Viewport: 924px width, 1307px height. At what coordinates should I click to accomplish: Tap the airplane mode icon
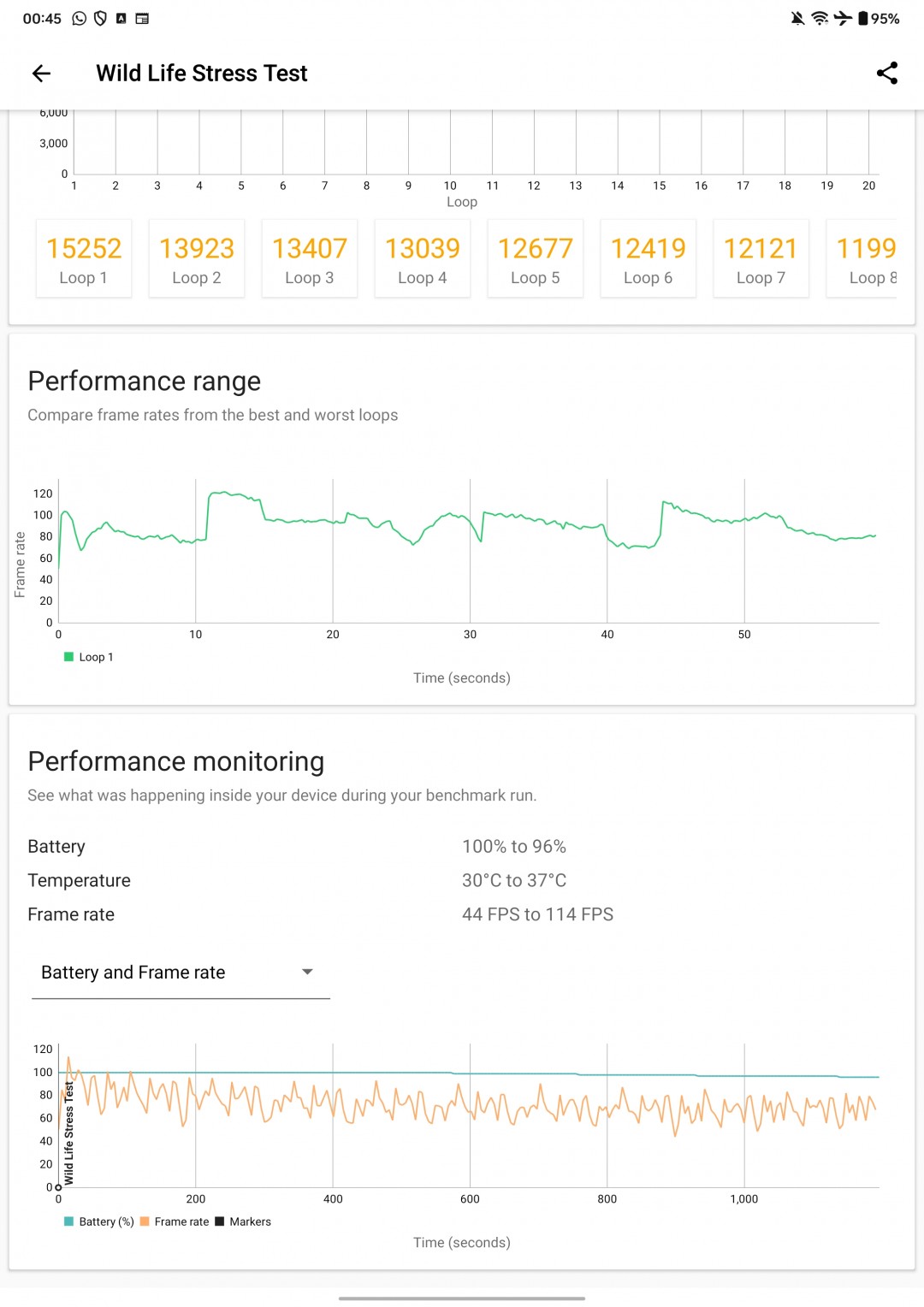point(843,18)
